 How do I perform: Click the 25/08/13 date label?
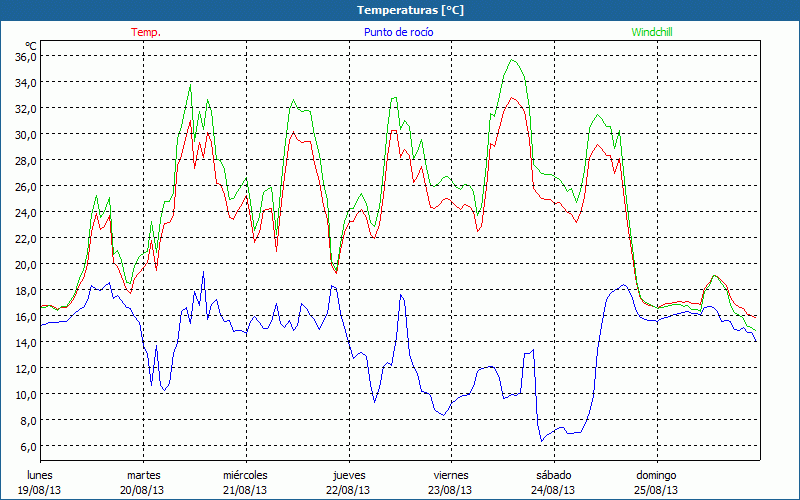656,490
